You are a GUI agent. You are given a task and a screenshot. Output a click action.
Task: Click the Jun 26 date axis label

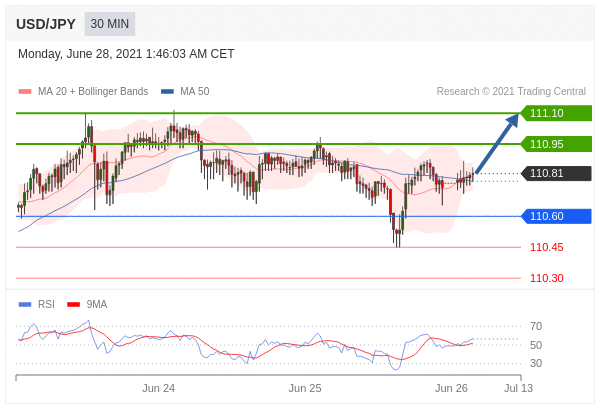(x=451, y=388)
